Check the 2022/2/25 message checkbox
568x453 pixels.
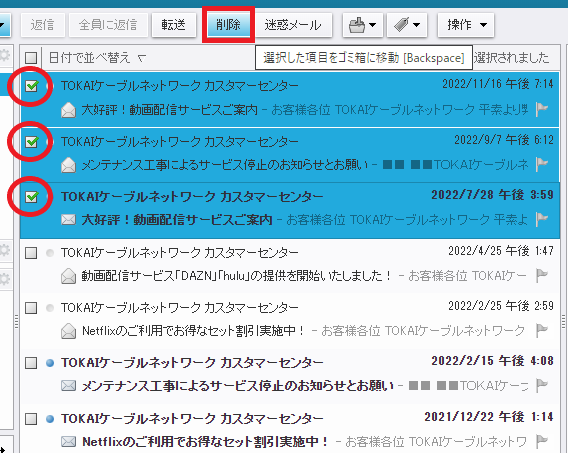(x=31, y=308)
